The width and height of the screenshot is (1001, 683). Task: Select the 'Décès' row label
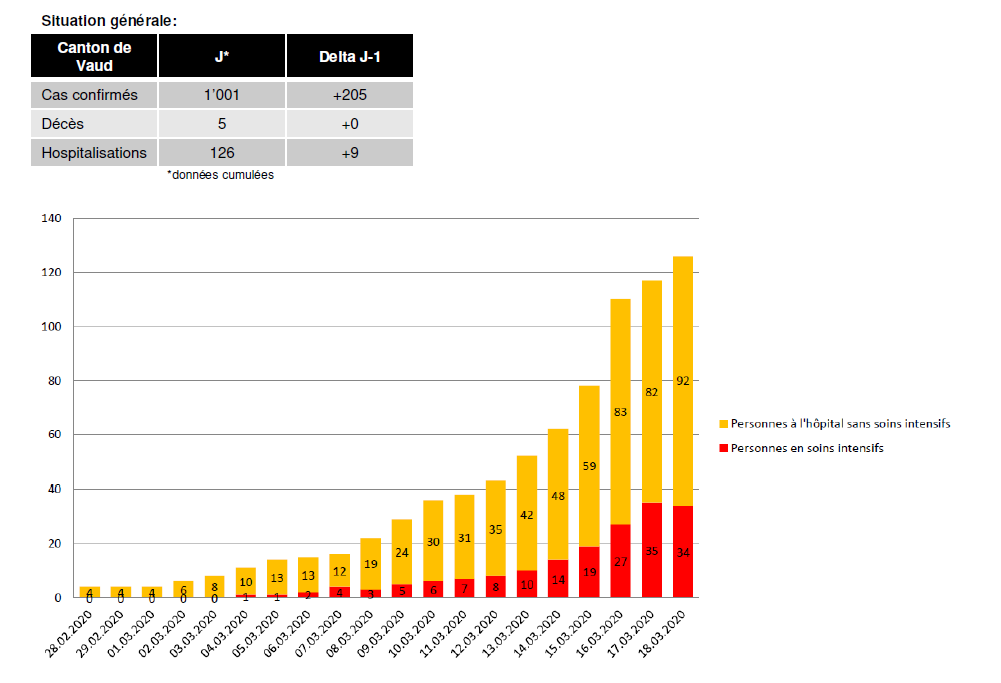pos(94,124)
